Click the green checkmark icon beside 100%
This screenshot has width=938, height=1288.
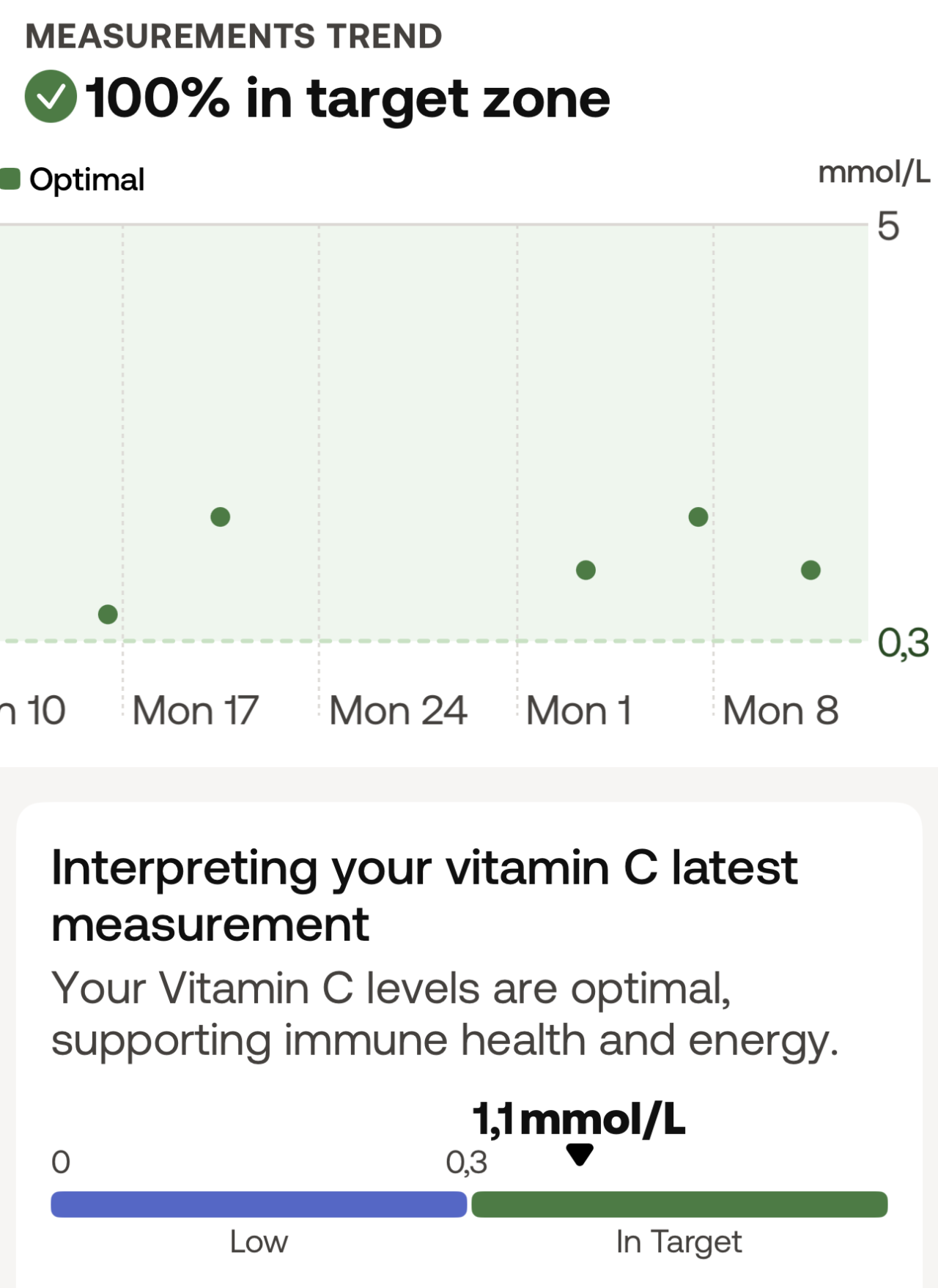click(x=51, y=97)
